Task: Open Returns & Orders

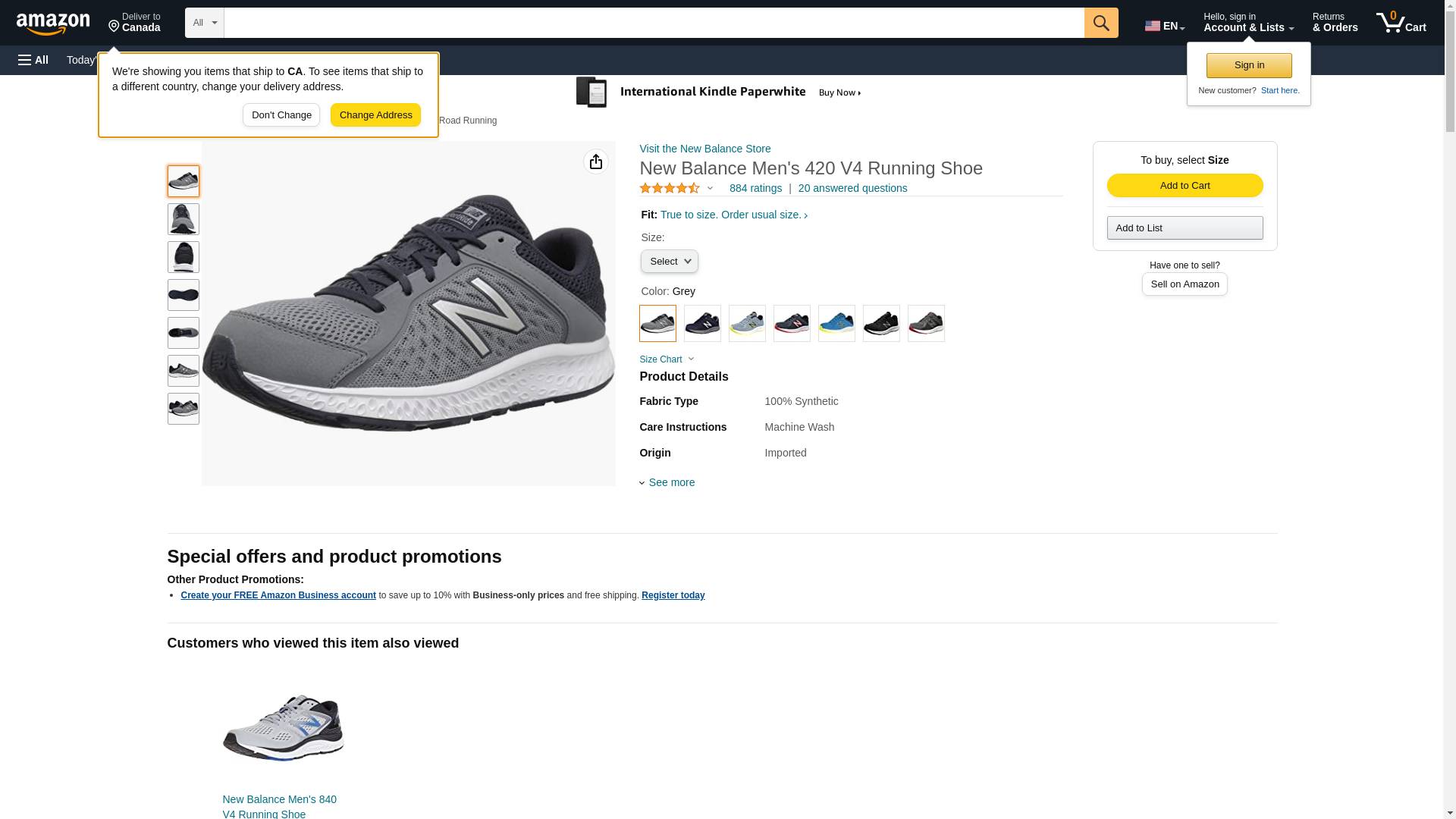Action: pos(1334,23)
